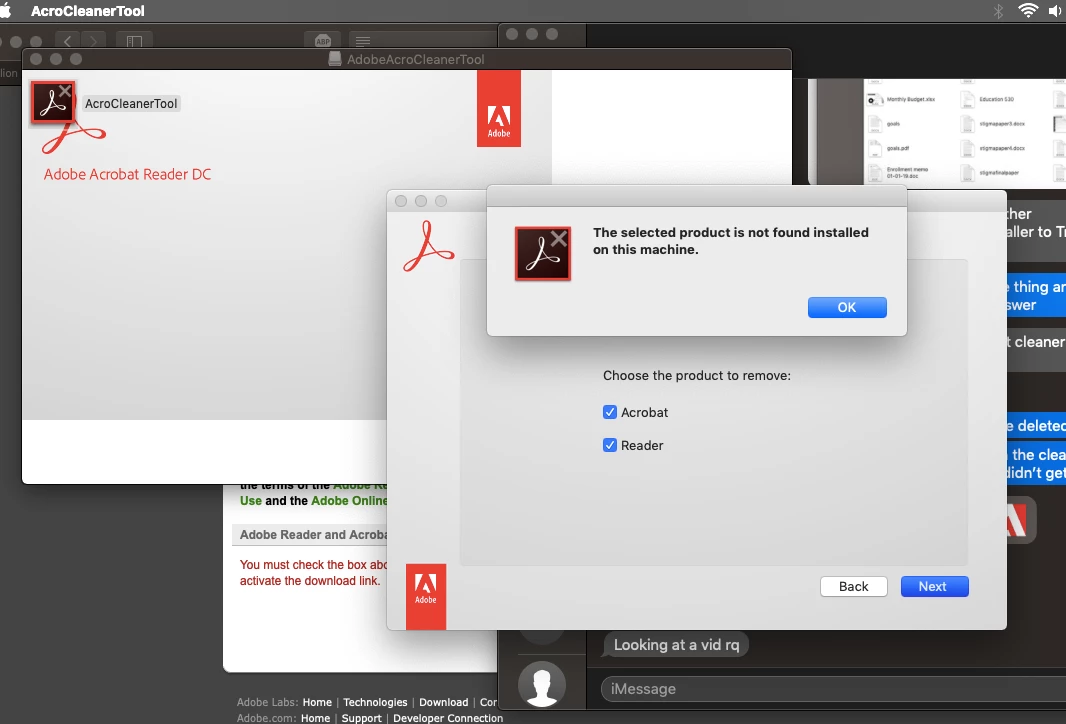Select Enrollment memo file in Finder
This screenshot has height=724, width=1066.
[900, 173]
